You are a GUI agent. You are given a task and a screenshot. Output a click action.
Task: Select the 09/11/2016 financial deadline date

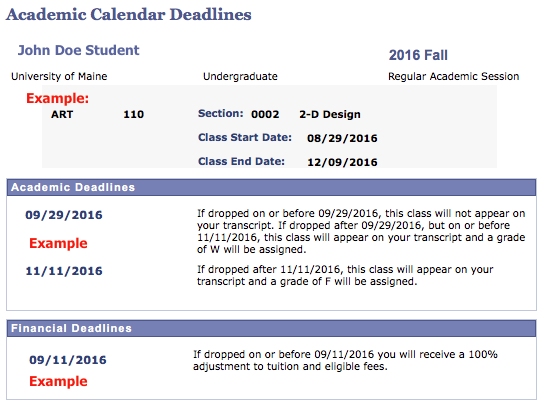pyautogui.click(x=68, y=360)
